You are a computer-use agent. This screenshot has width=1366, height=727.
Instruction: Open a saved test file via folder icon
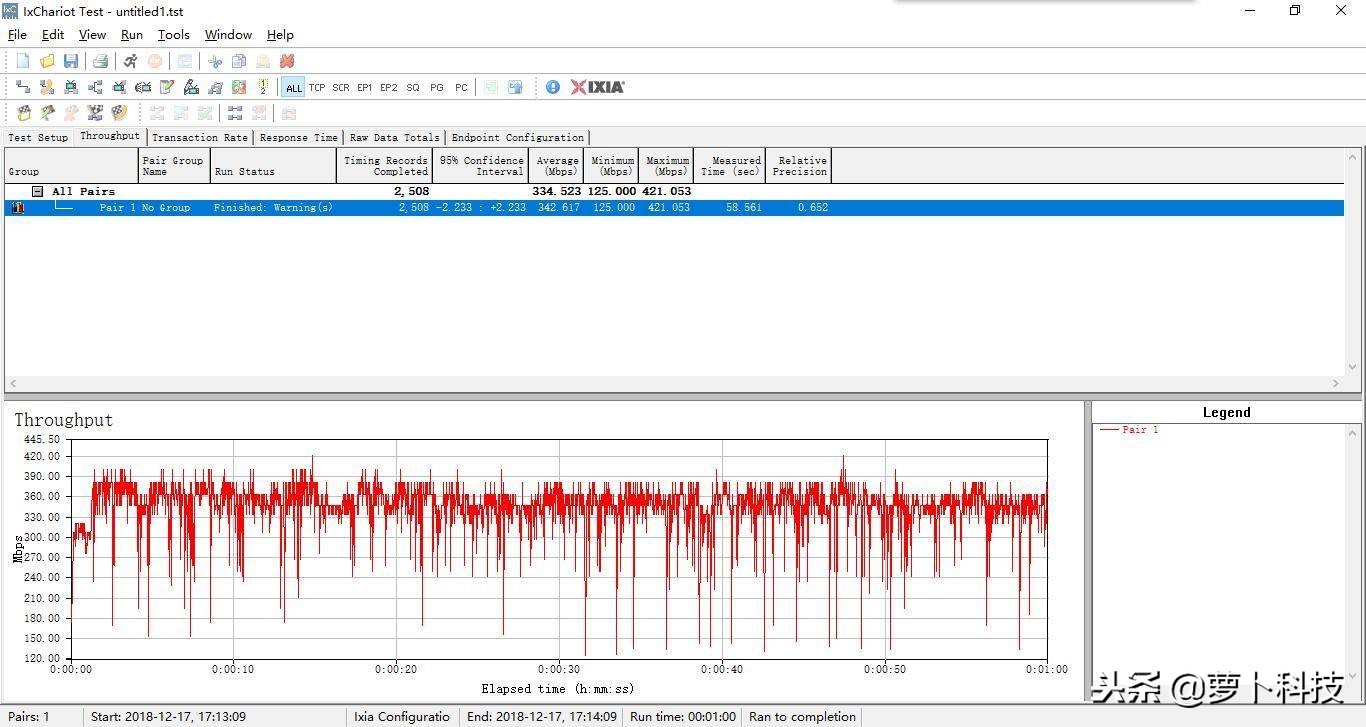(47, 61)
